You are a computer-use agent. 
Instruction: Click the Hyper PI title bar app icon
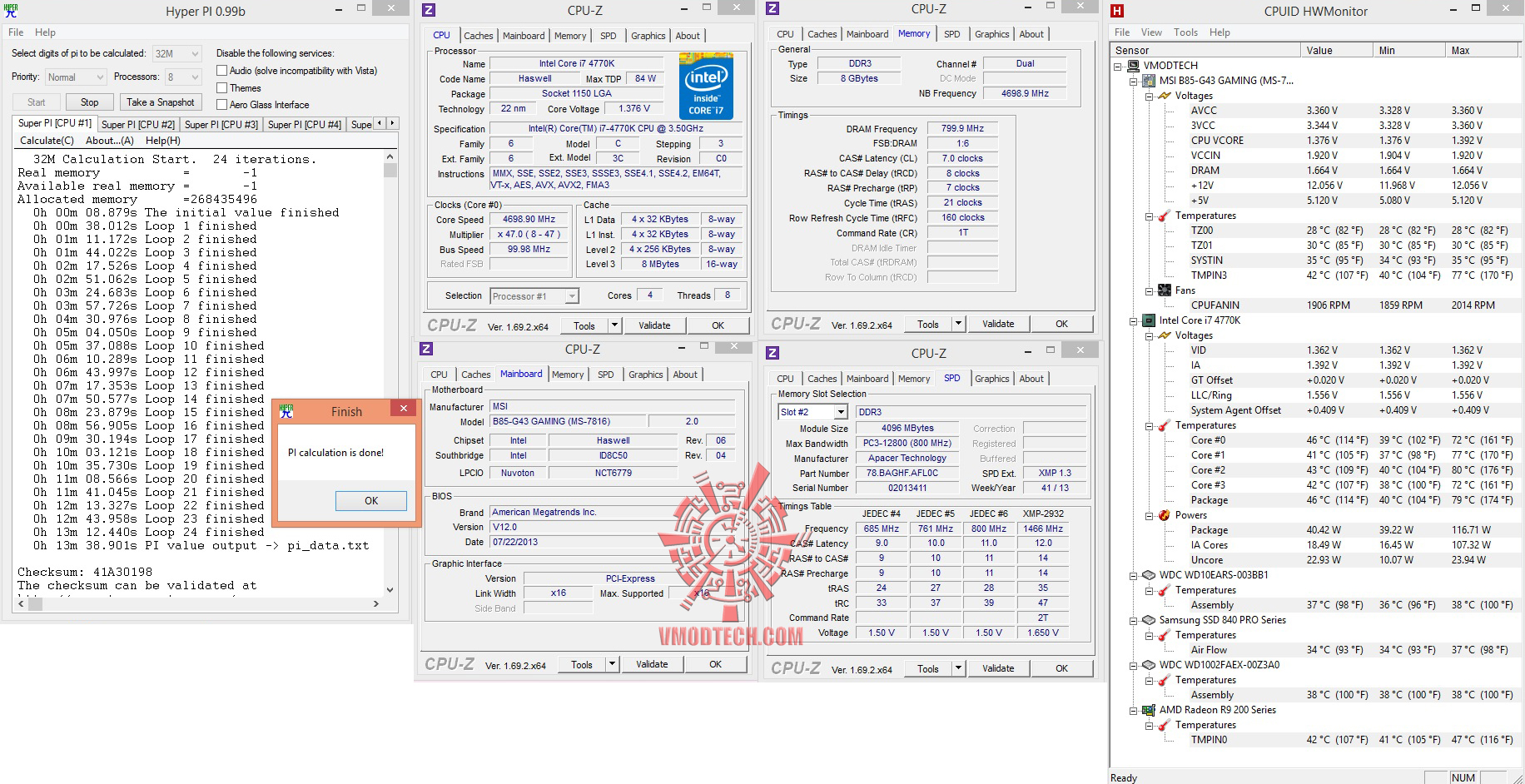coord(10,11)
